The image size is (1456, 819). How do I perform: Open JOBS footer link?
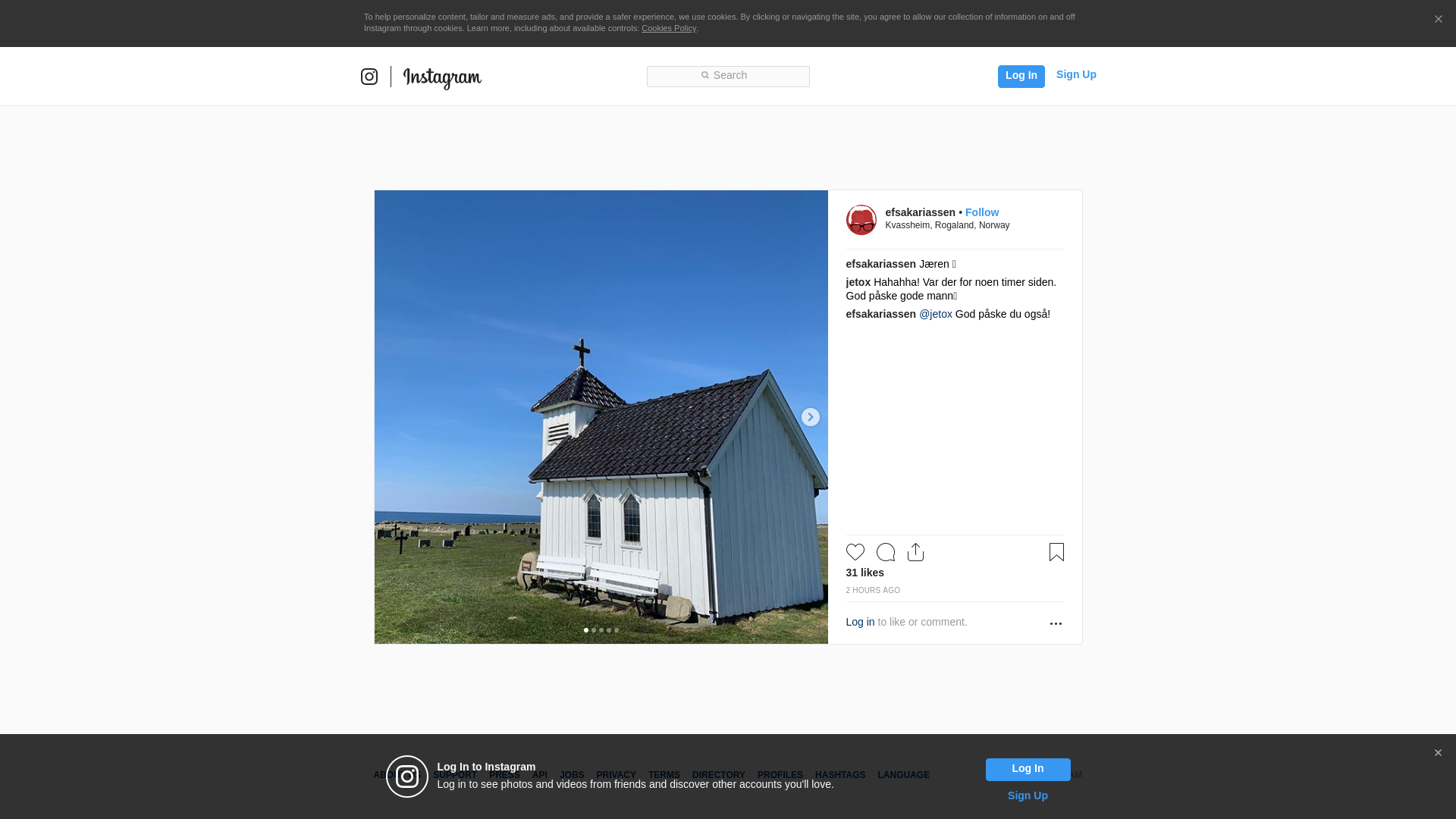[572, 775]
